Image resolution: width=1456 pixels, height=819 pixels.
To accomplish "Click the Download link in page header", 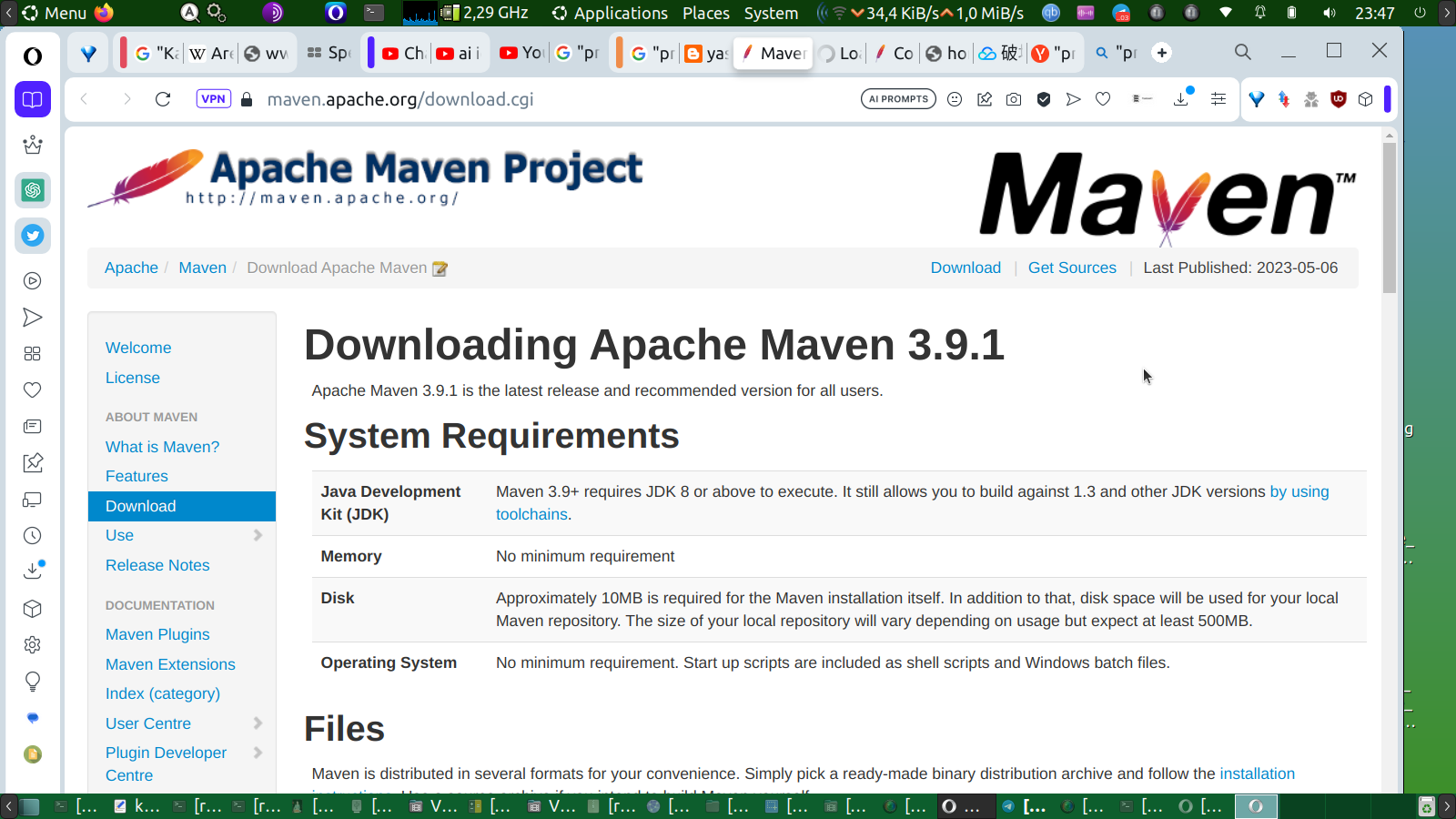I will pos(966,268).
